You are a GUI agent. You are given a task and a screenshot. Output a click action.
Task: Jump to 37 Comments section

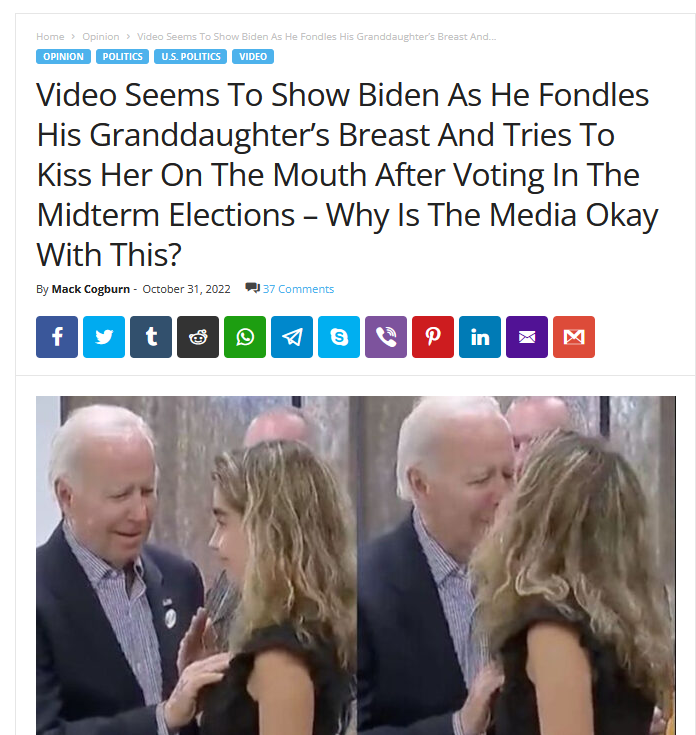[298, 289]
